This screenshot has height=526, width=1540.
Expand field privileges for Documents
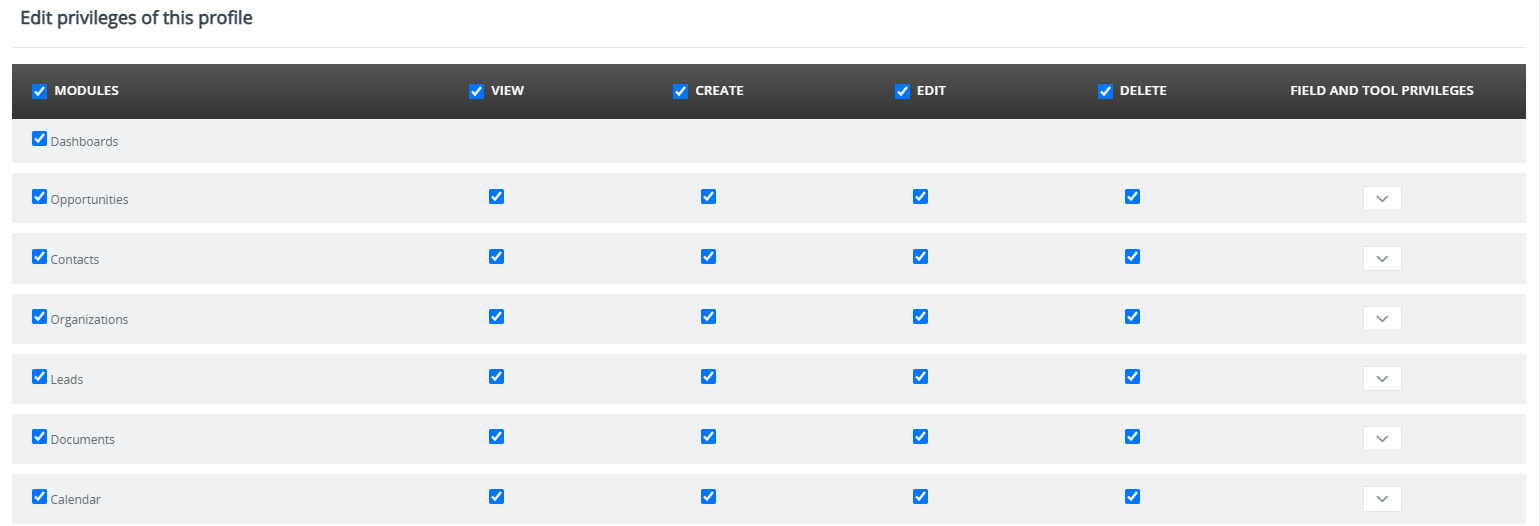[1382, 439]
